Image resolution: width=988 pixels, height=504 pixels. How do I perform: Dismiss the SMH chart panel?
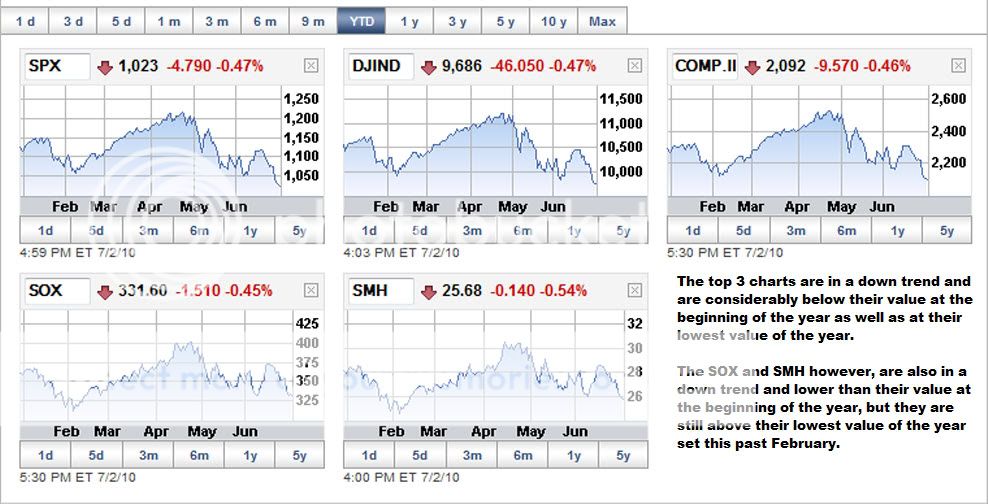635,291
